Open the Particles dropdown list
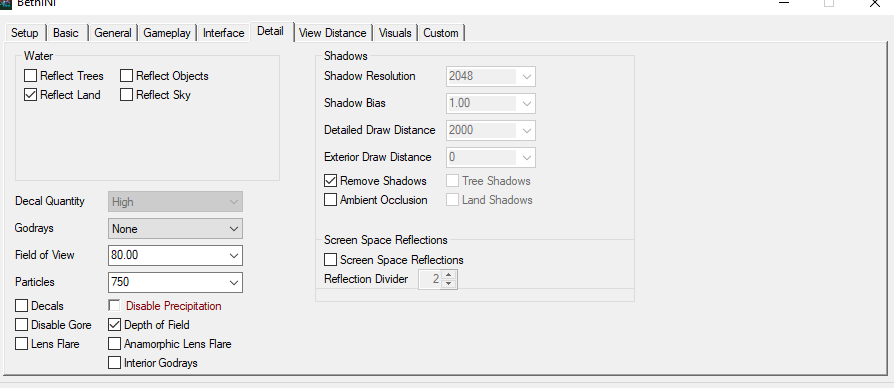Viewport: 894px width, 388px height. [x=175, y=282]
